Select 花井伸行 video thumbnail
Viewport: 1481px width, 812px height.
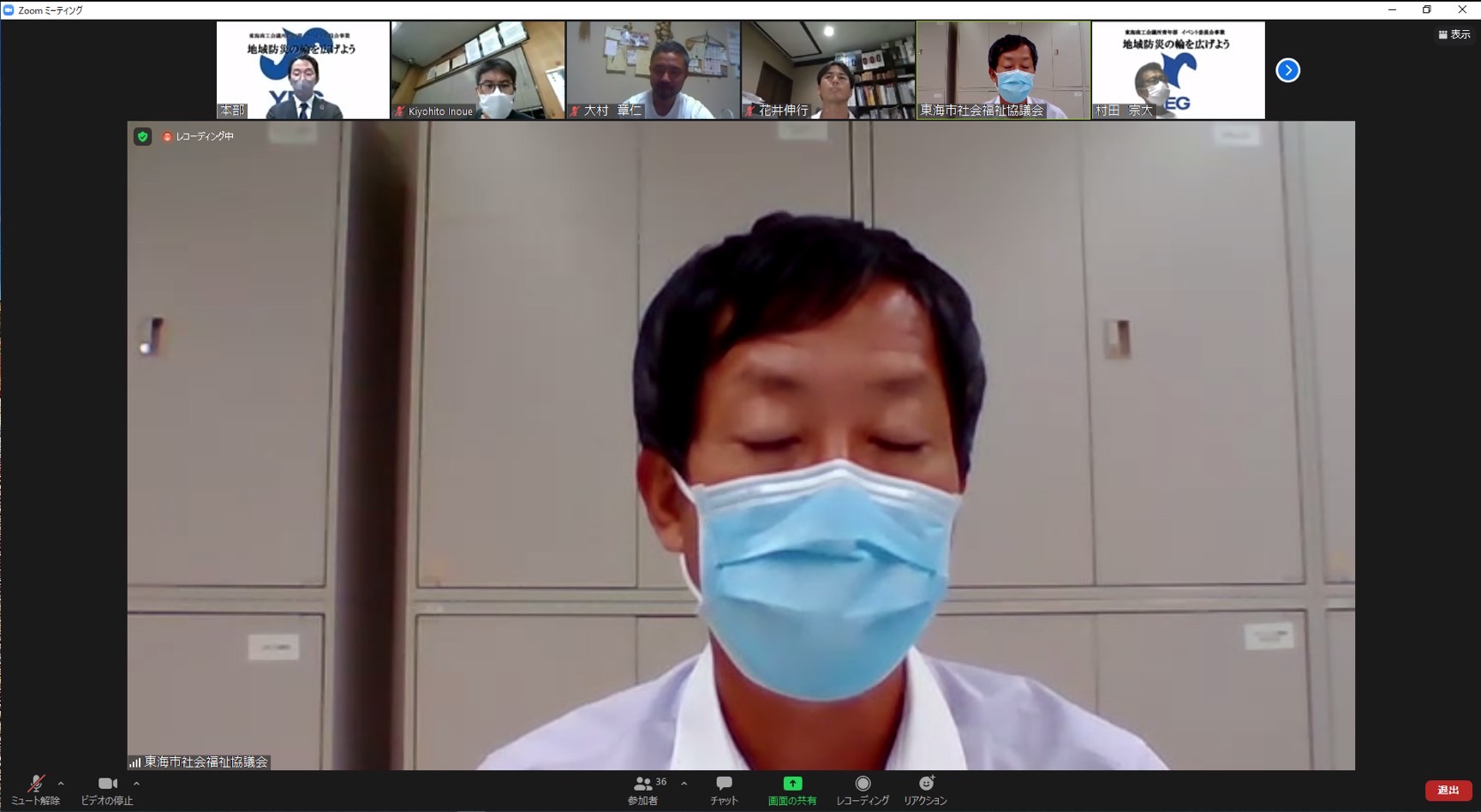tap(828, 70)
